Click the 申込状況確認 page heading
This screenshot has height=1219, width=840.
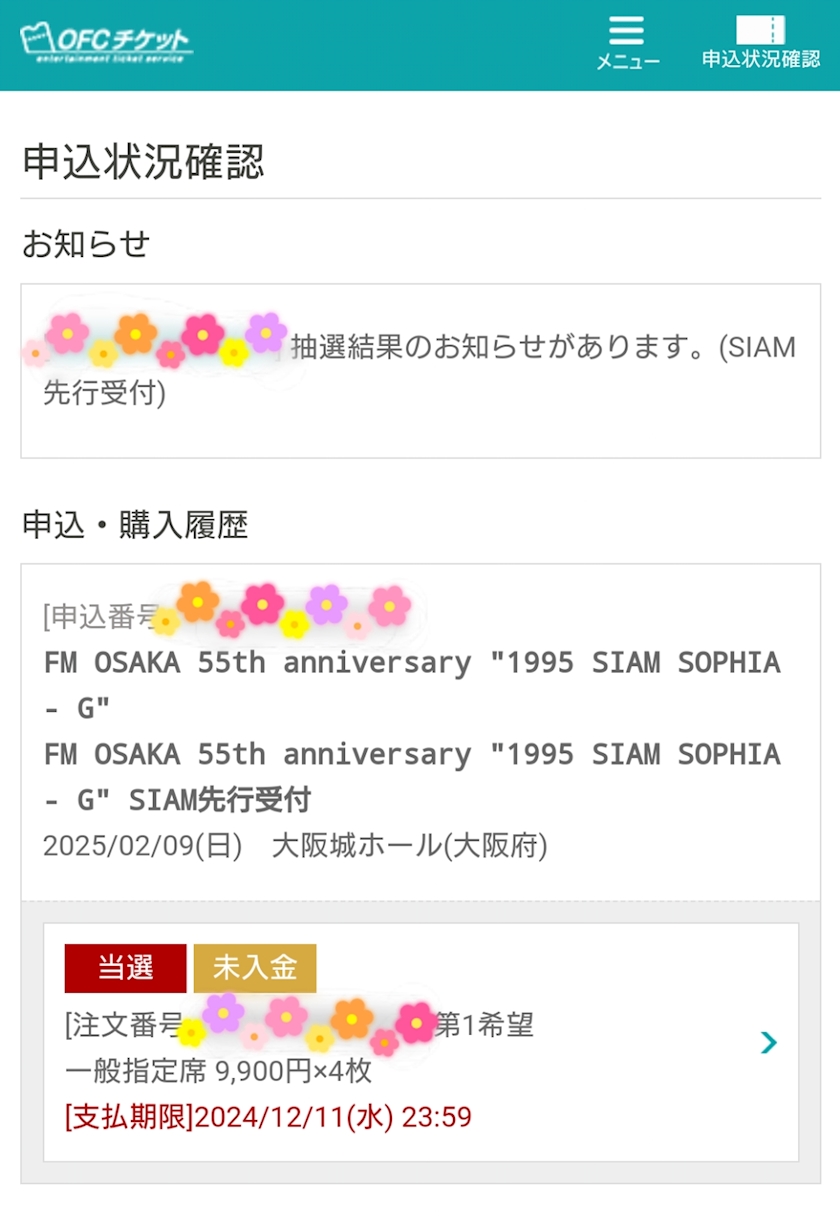(143, 162)
